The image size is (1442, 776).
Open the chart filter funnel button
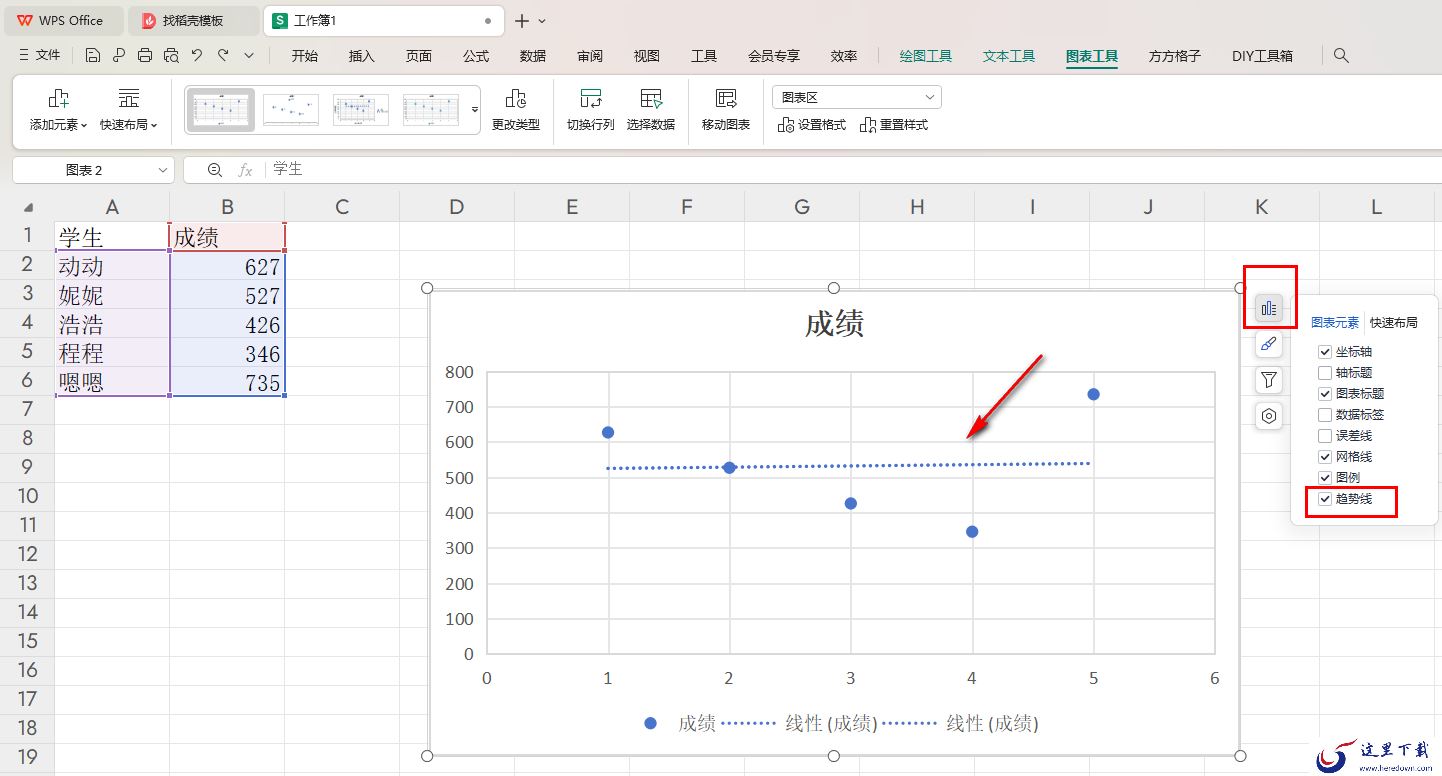[x=1269, y=380]
